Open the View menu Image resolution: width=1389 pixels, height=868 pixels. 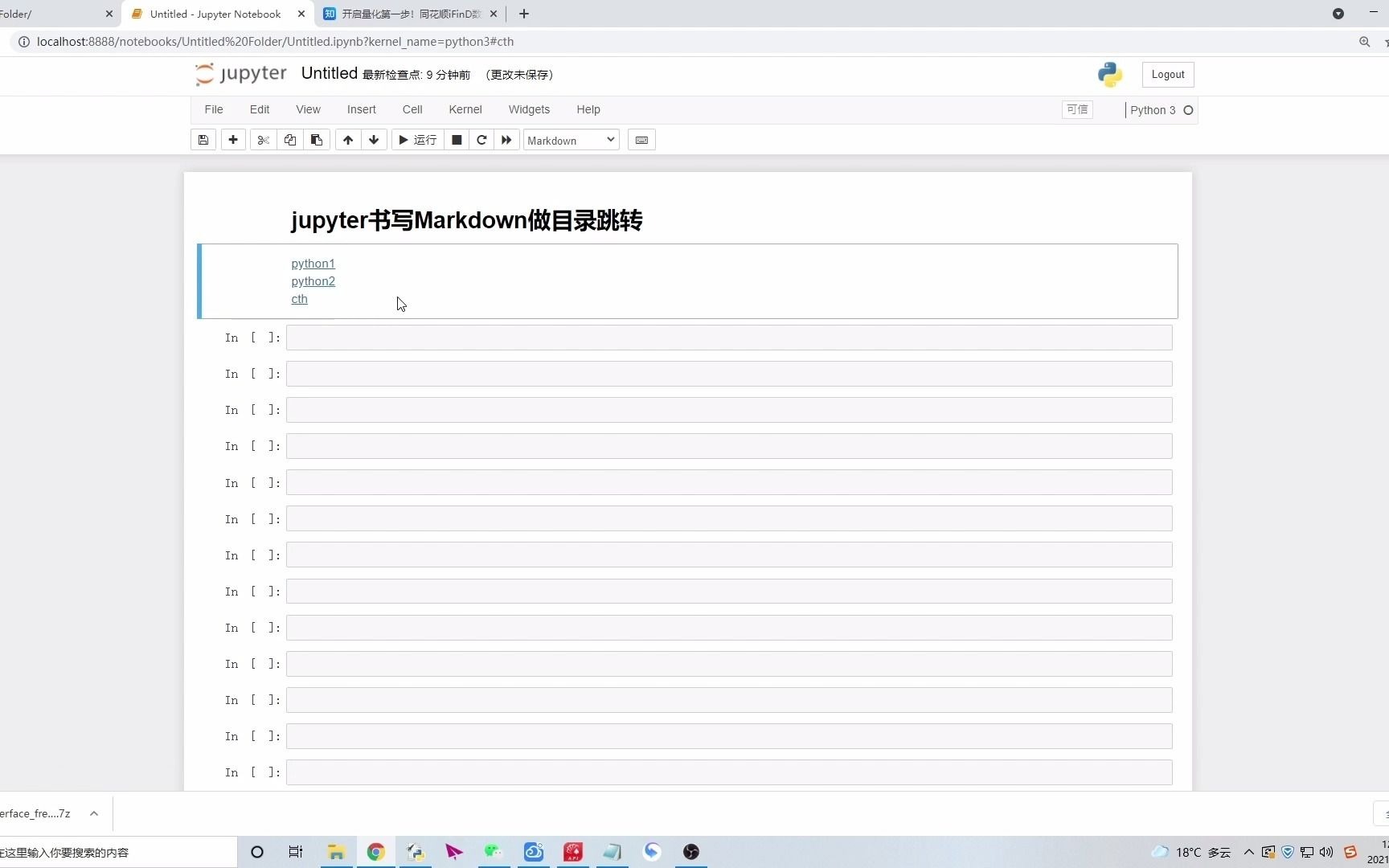coord(308,109)
